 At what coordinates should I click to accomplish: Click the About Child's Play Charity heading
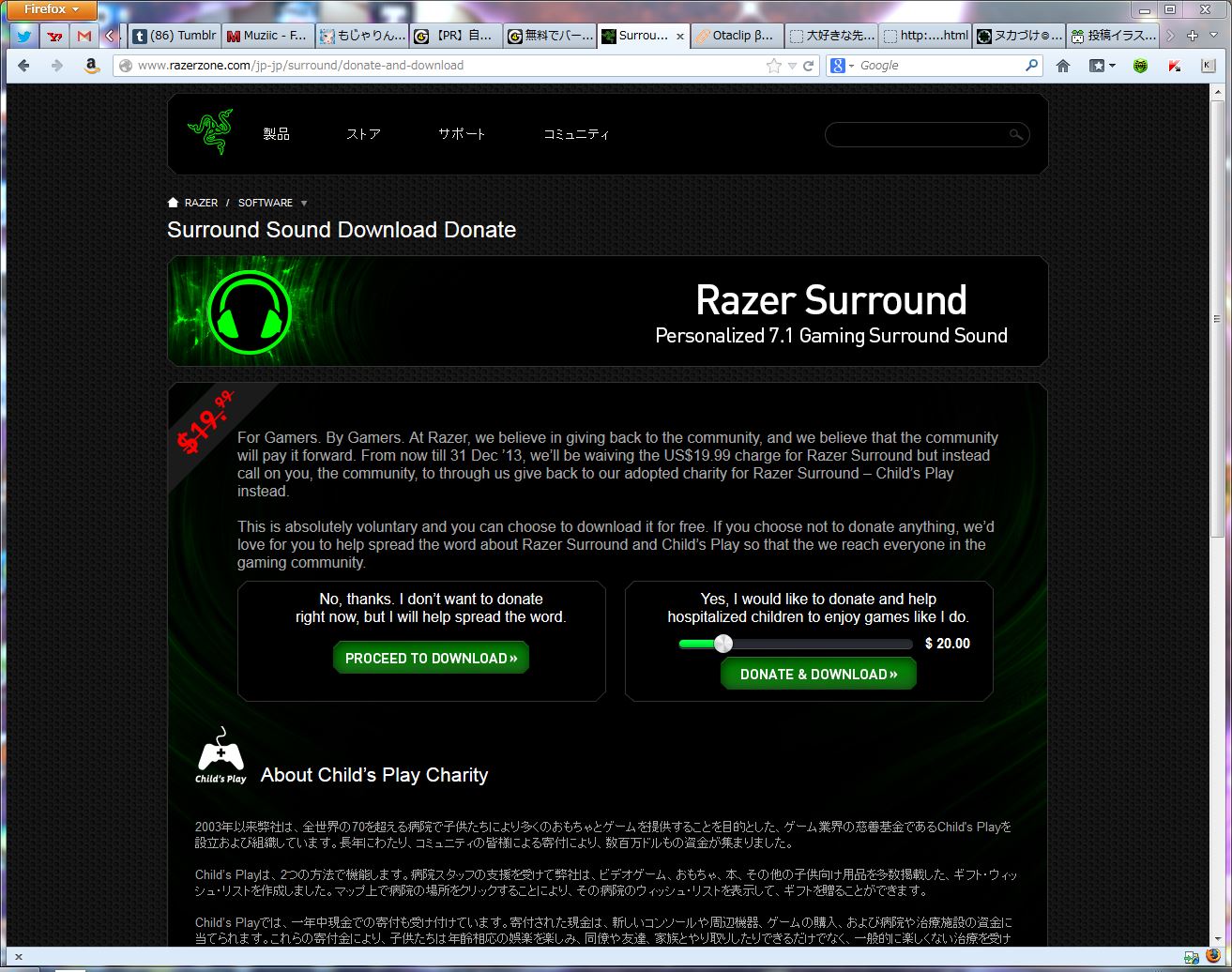point(374,775)
